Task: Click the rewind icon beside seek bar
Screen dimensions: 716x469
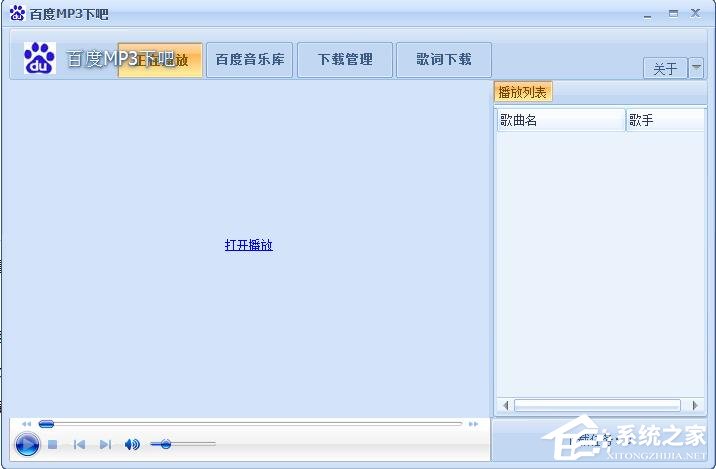Action: pyautogui.click(x=26, y=424)
